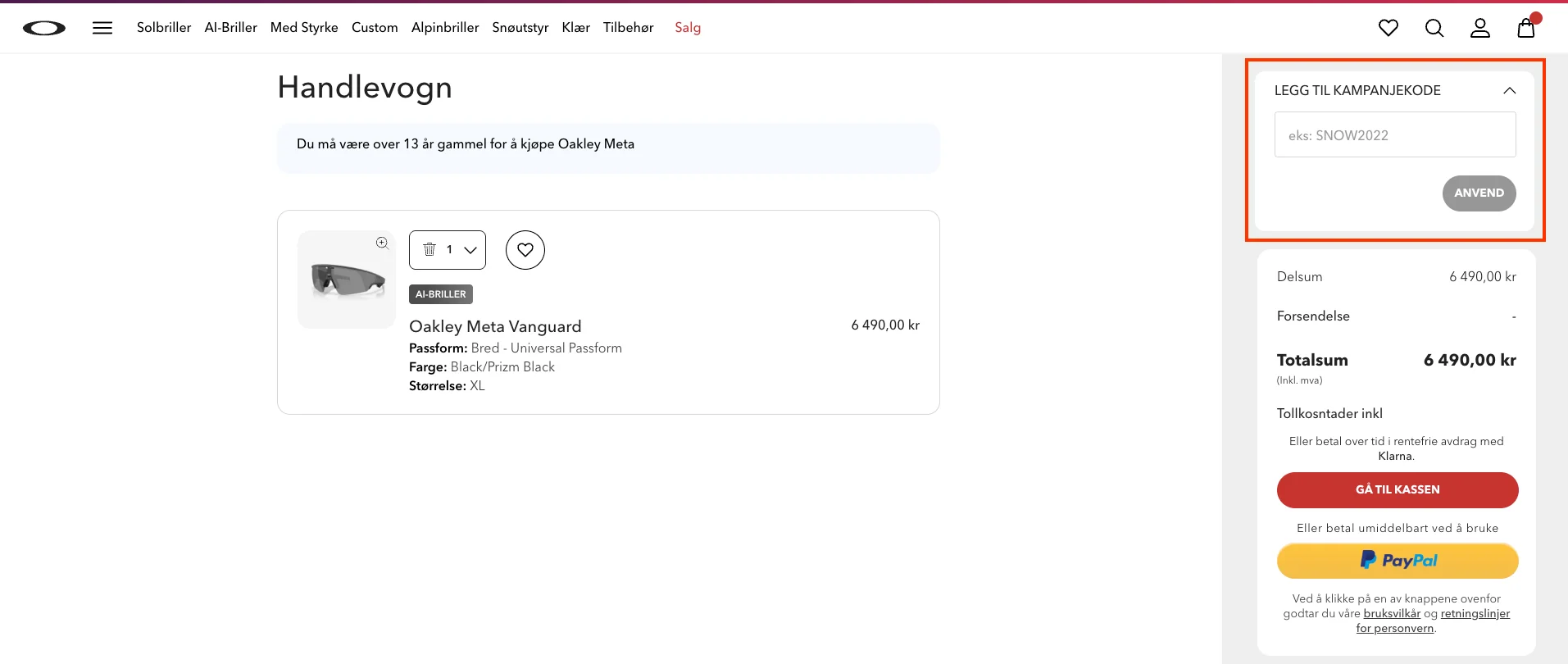Click the Tollkostnader inkl text

pos(1329,414)
